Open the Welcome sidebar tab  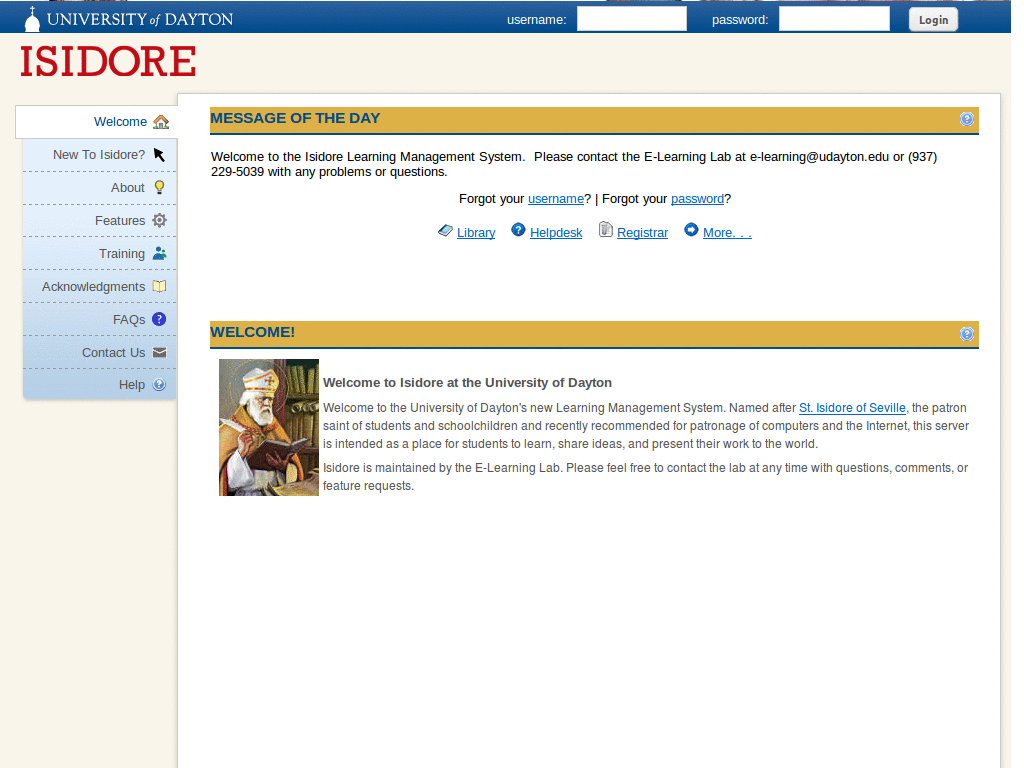(x=96, y=122)
